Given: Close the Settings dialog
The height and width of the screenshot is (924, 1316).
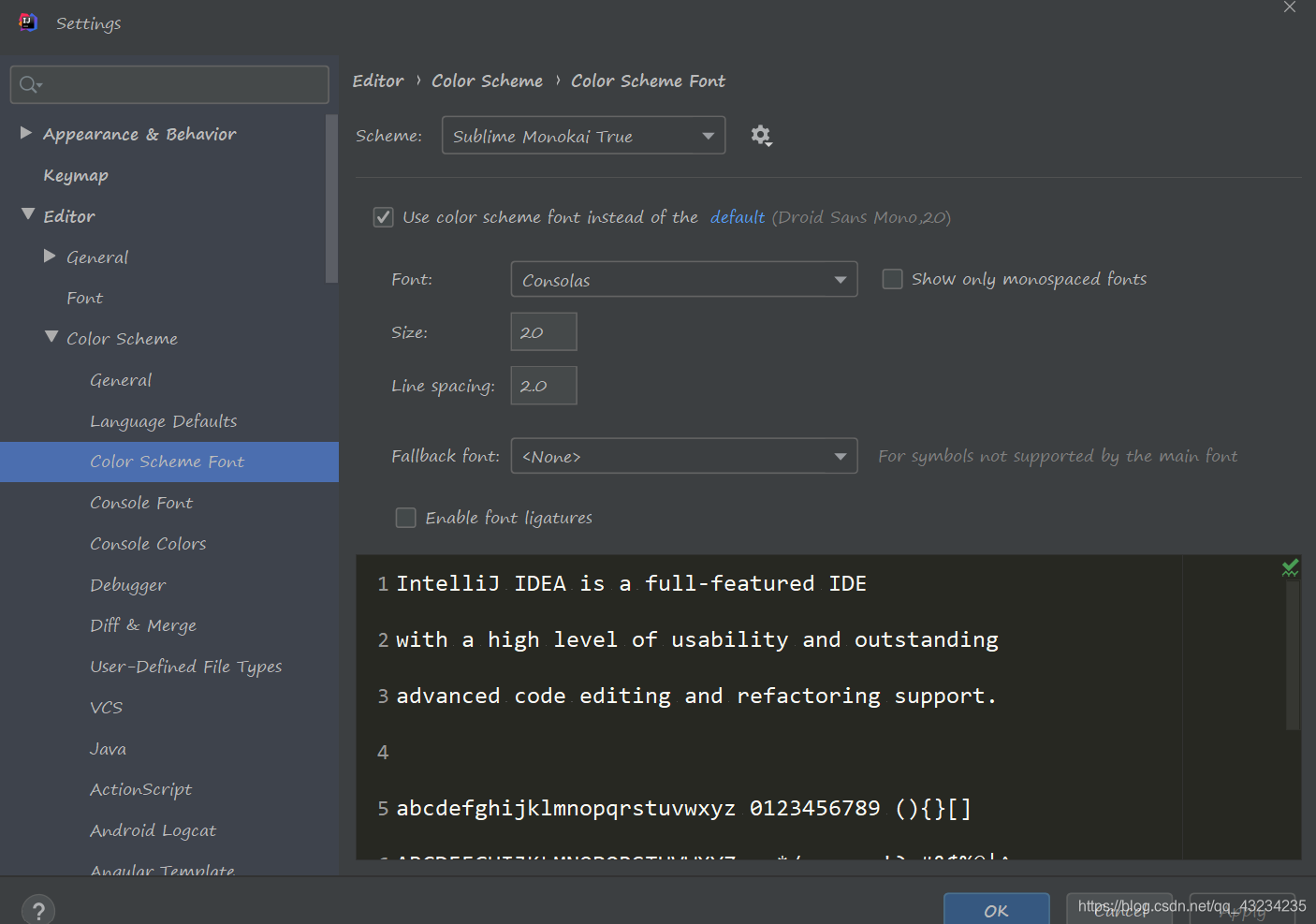Looking at the screenshot, I should (x=1290, y=7).
